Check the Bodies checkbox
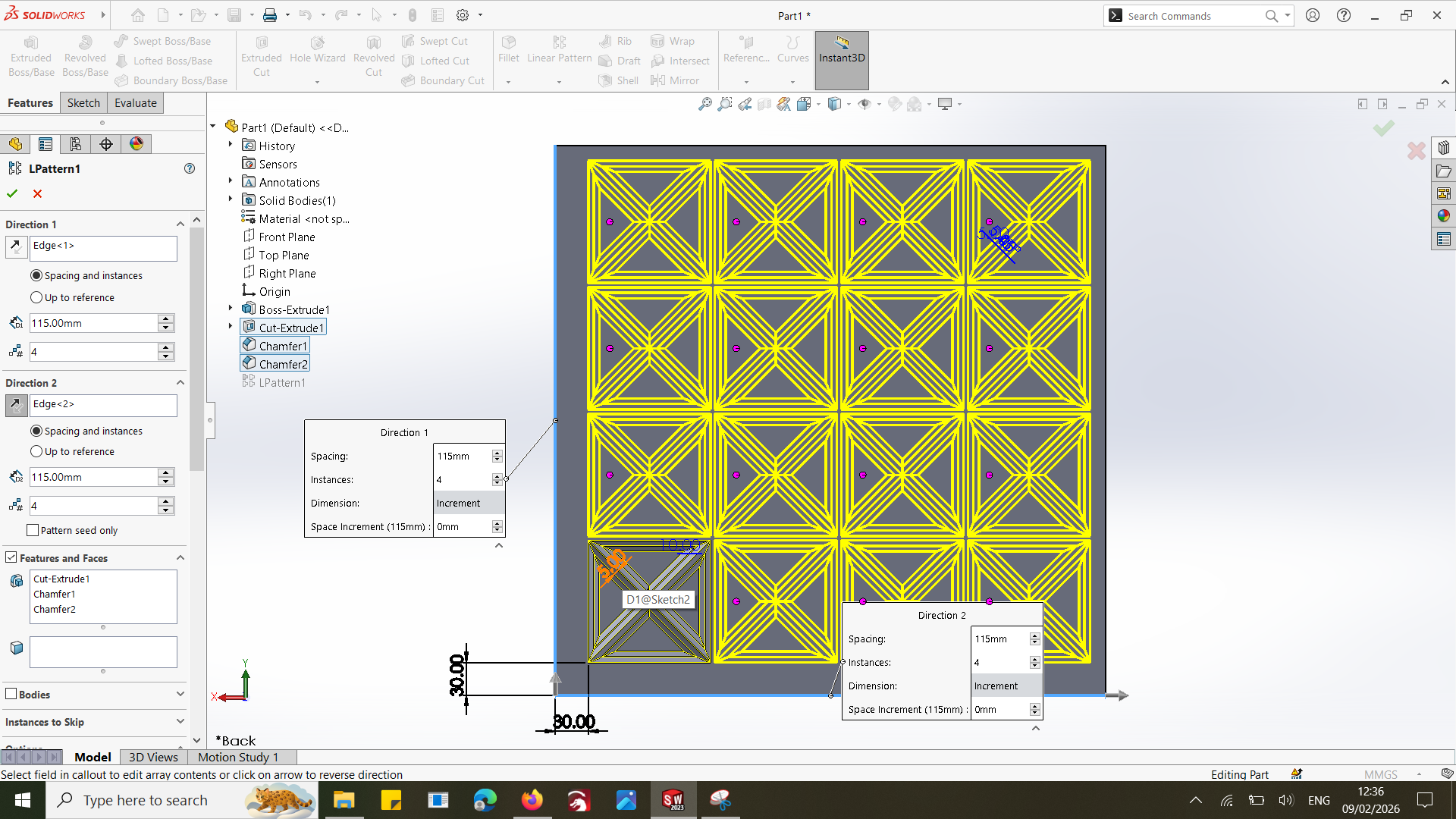The height and width of the screenshot is (819, 1456). tap(11, 694)
